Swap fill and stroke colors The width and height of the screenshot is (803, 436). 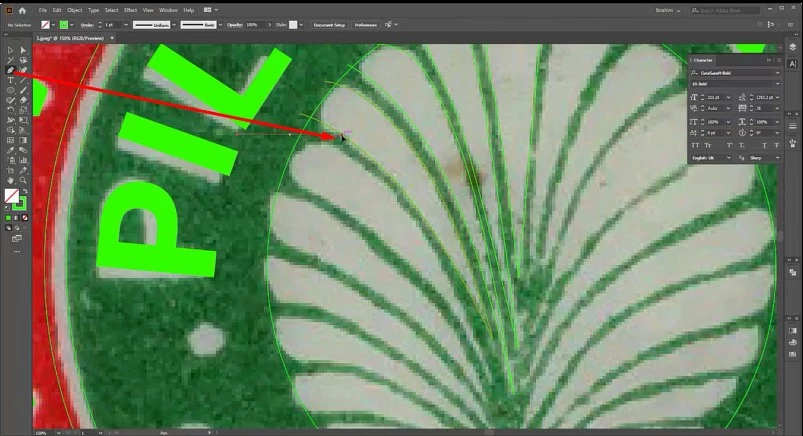tap(25, 192)
